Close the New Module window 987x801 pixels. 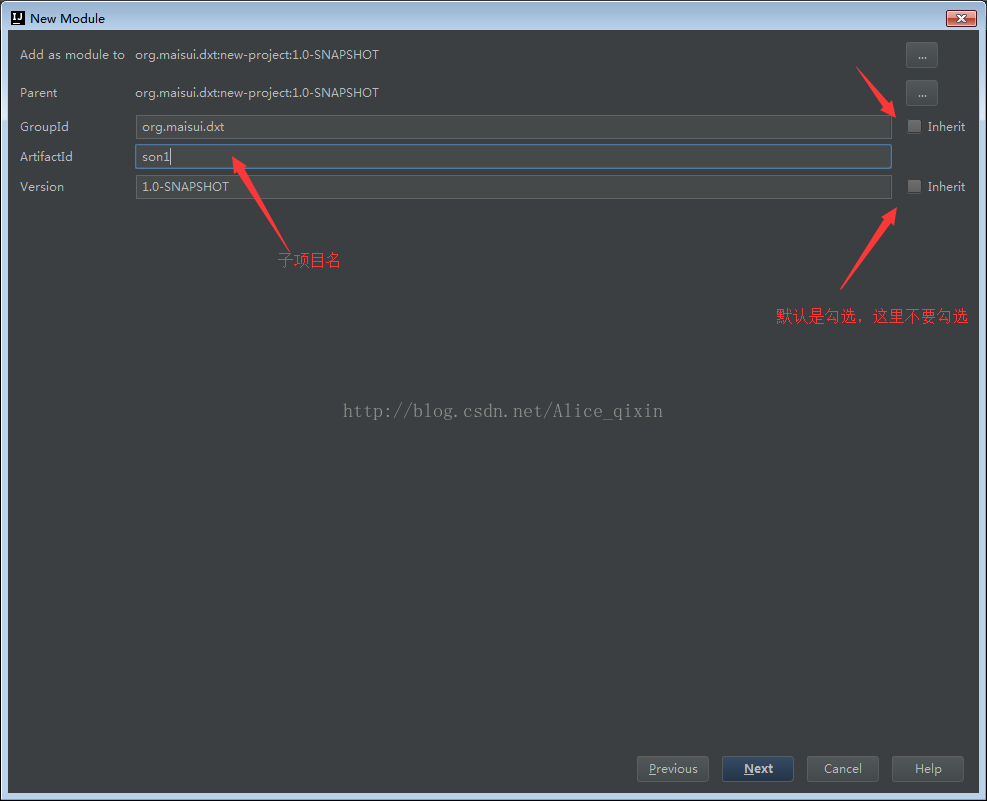click(961, 18)
